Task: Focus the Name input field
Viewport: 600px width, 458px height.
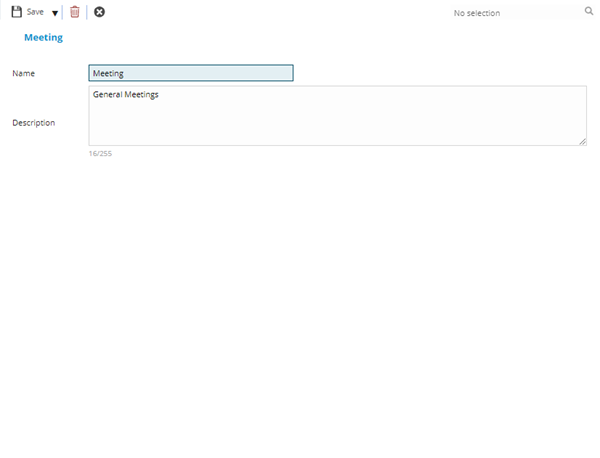Action: 190,73
